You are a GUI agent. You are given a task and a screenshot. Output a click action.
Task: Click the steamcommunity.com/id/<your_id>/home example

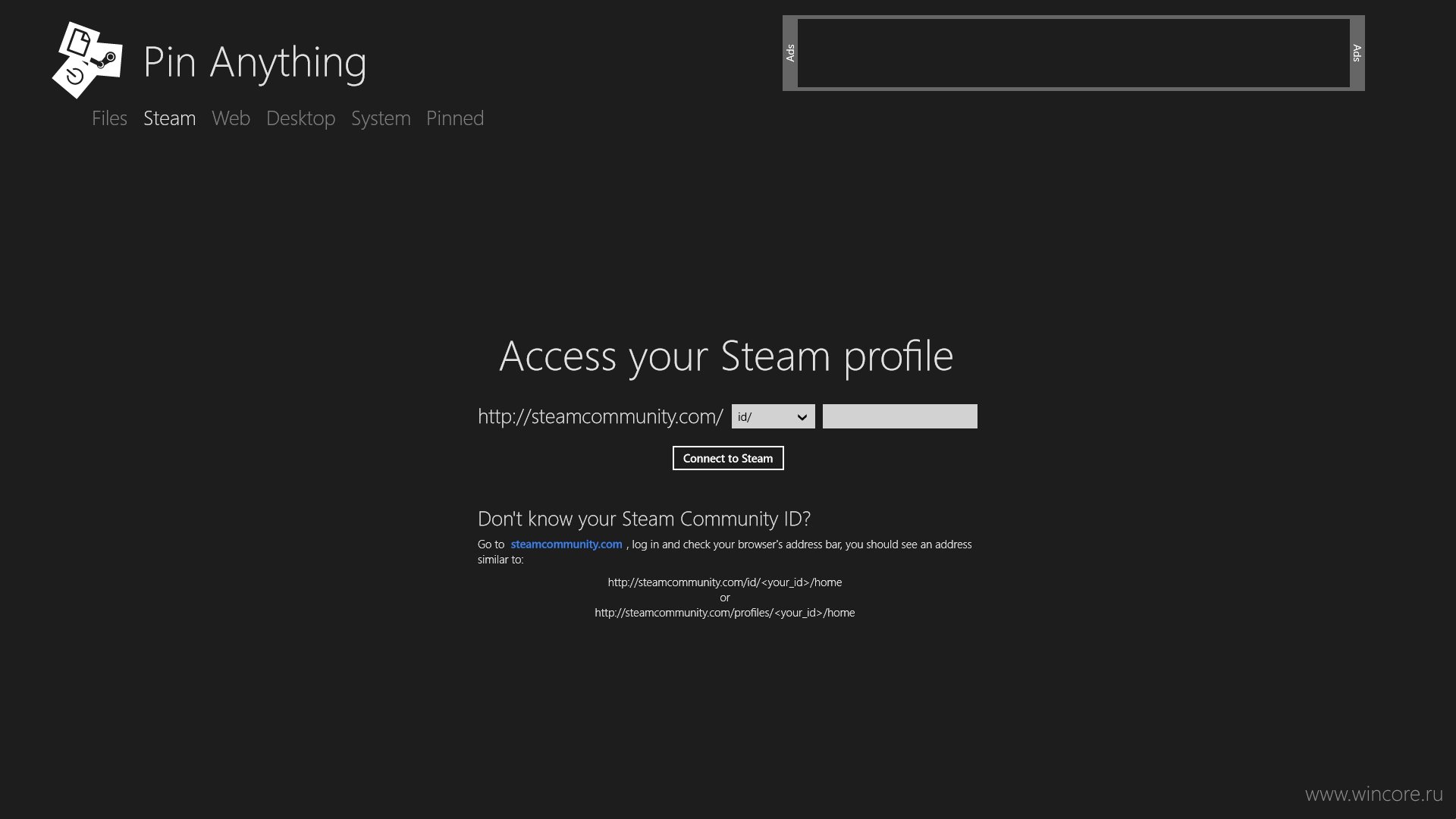pos(725,582)
